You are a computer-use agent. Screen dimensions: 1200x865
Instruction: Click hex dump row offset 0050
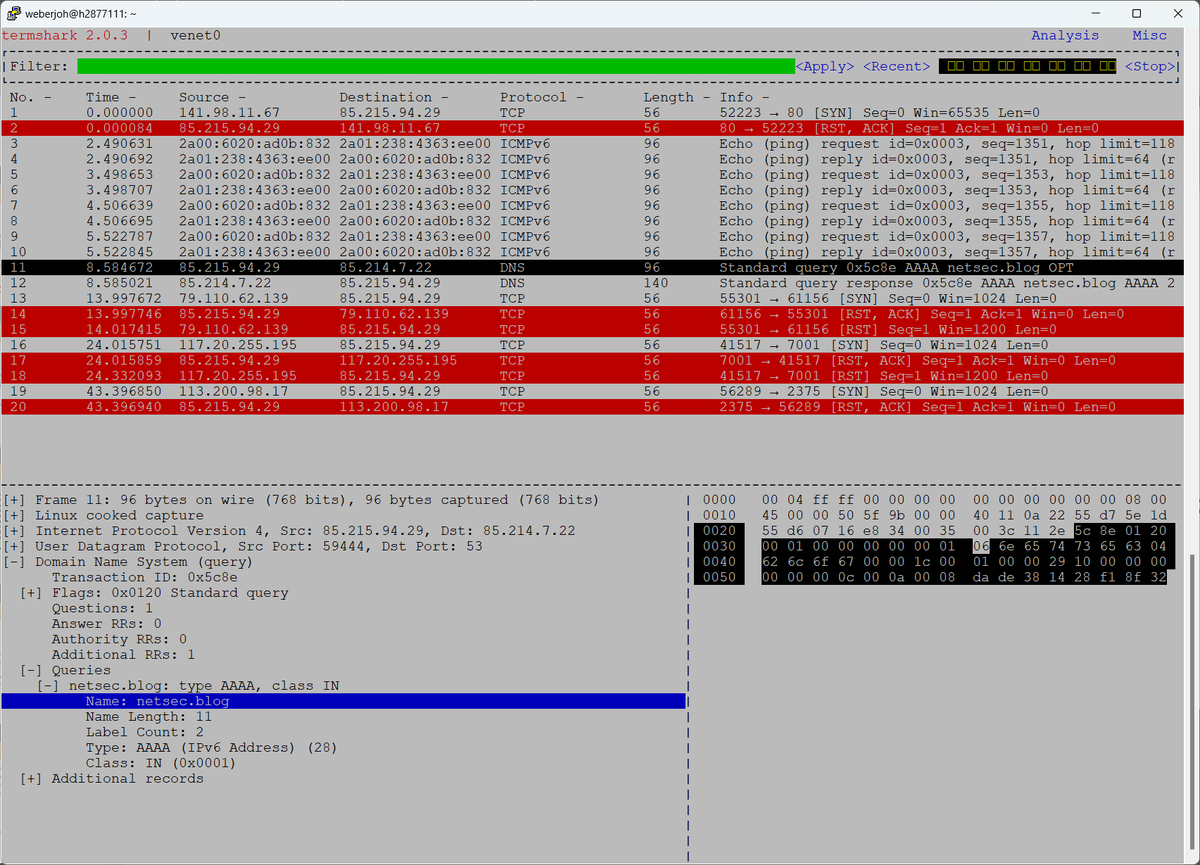719,577
